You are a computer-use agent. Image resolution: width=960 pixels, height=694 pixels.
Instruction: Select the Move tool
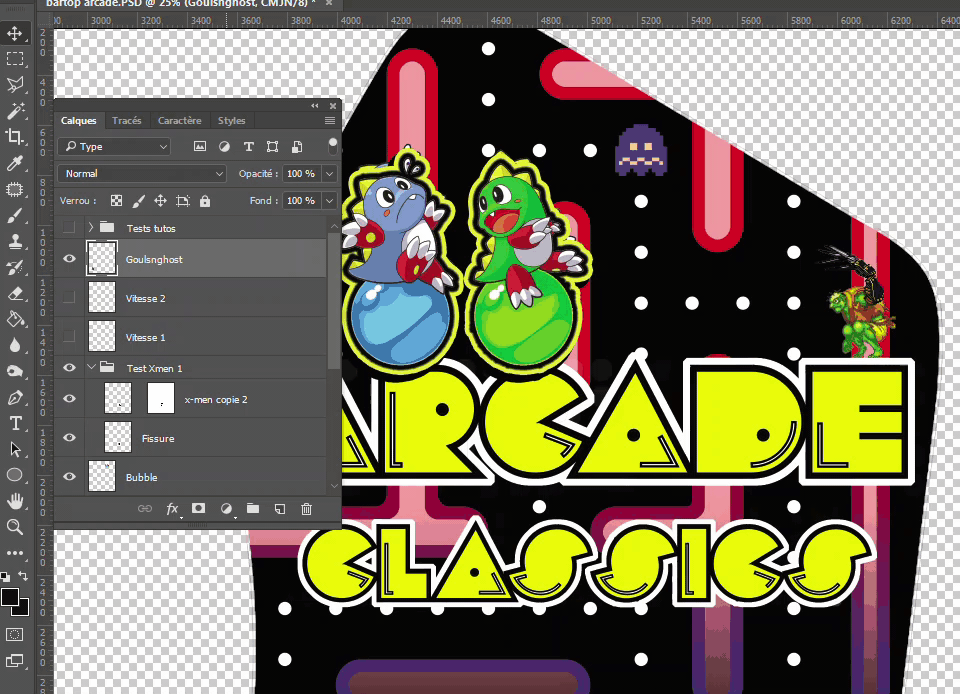[x=15, y=32]
